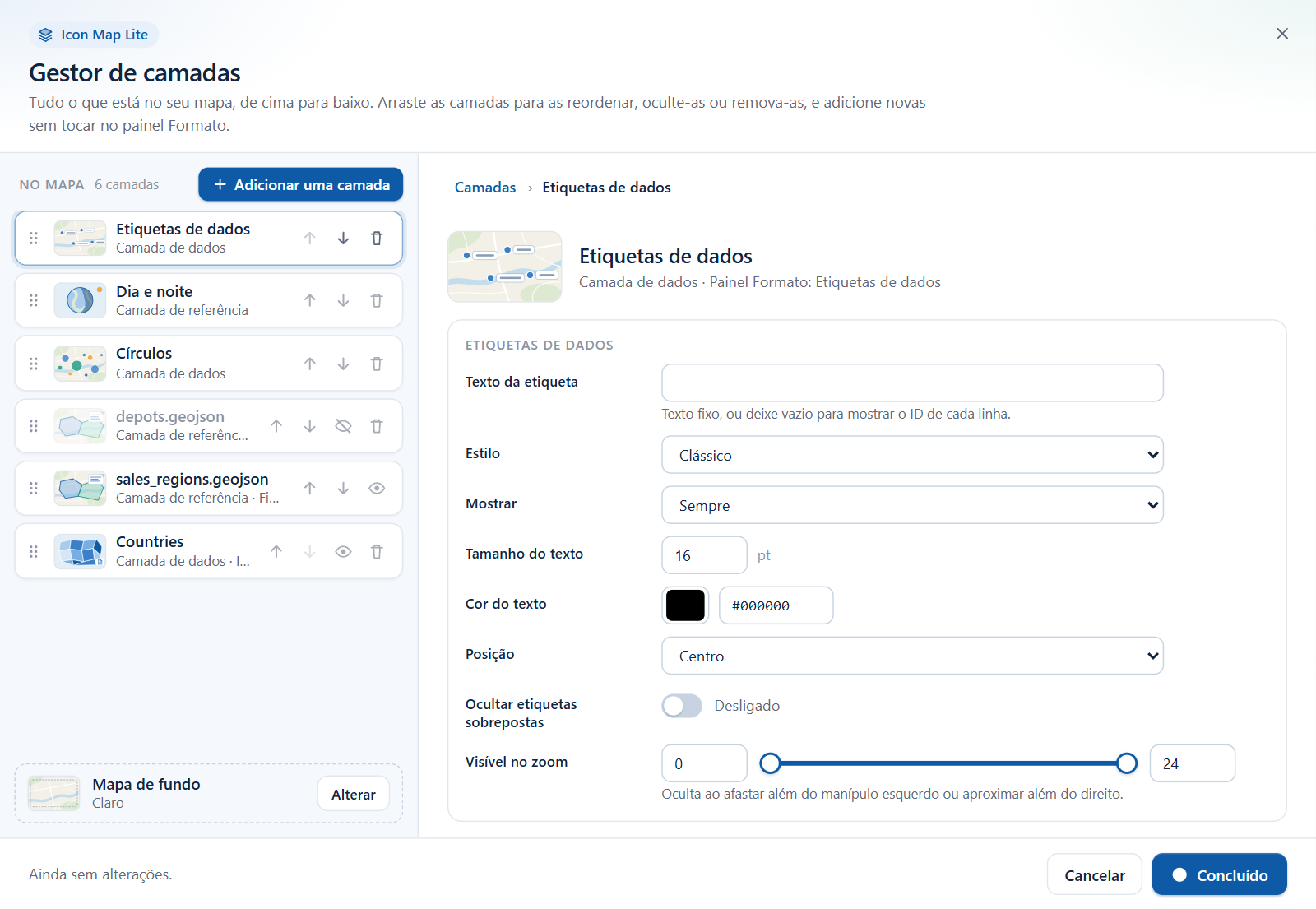Click Alterar for Mapa de fundo
The width and height of the screenshot is (1316, 909).
(354, 794)
